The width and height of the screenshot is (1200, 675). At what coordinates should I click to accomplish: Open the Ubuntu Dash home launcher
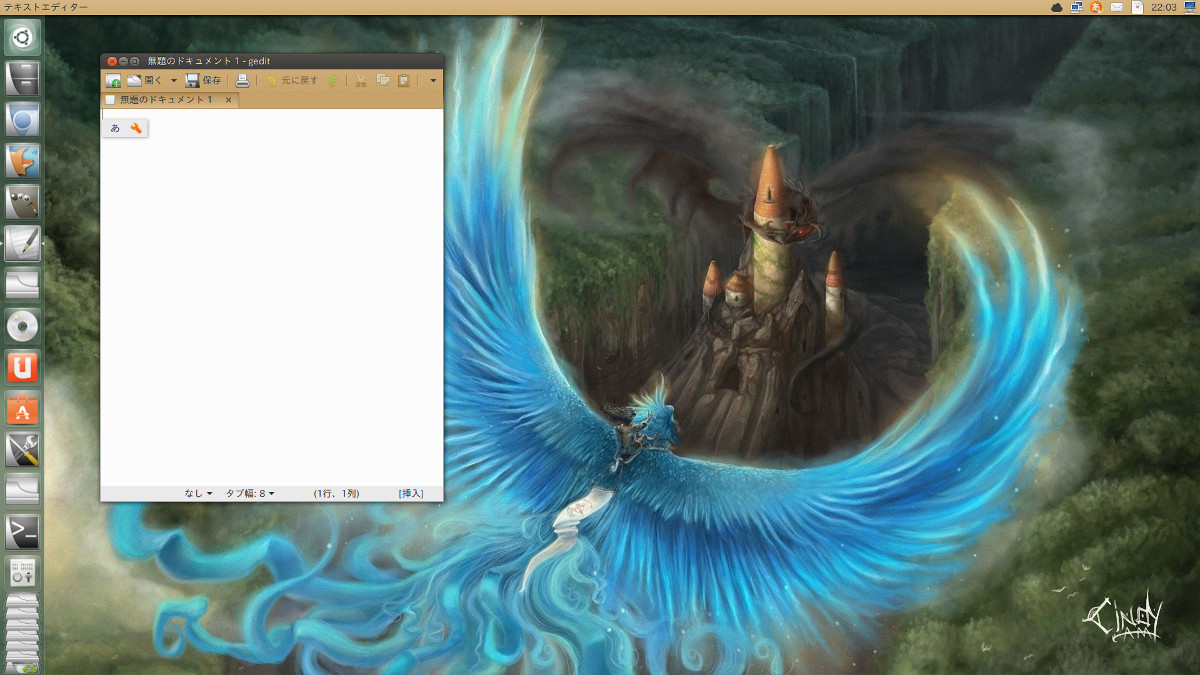pyautogui.click(x=22, y=38)
